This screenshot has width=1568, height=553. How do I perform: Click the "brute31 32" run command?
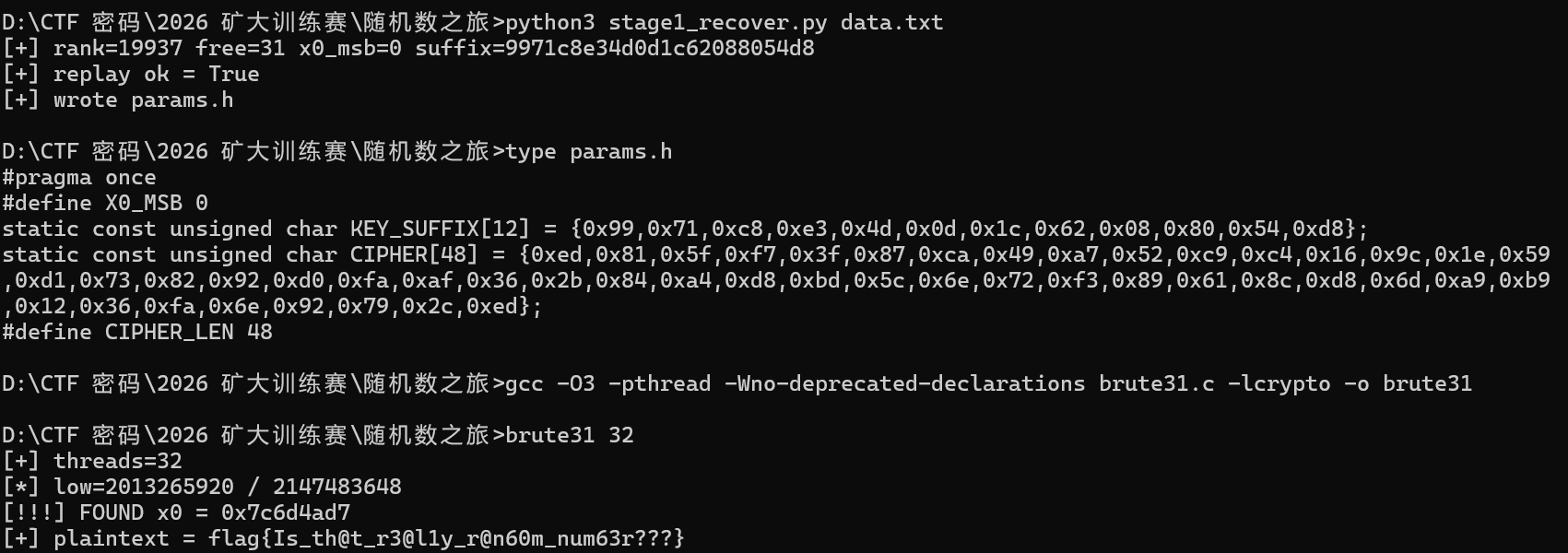(569, 435)
